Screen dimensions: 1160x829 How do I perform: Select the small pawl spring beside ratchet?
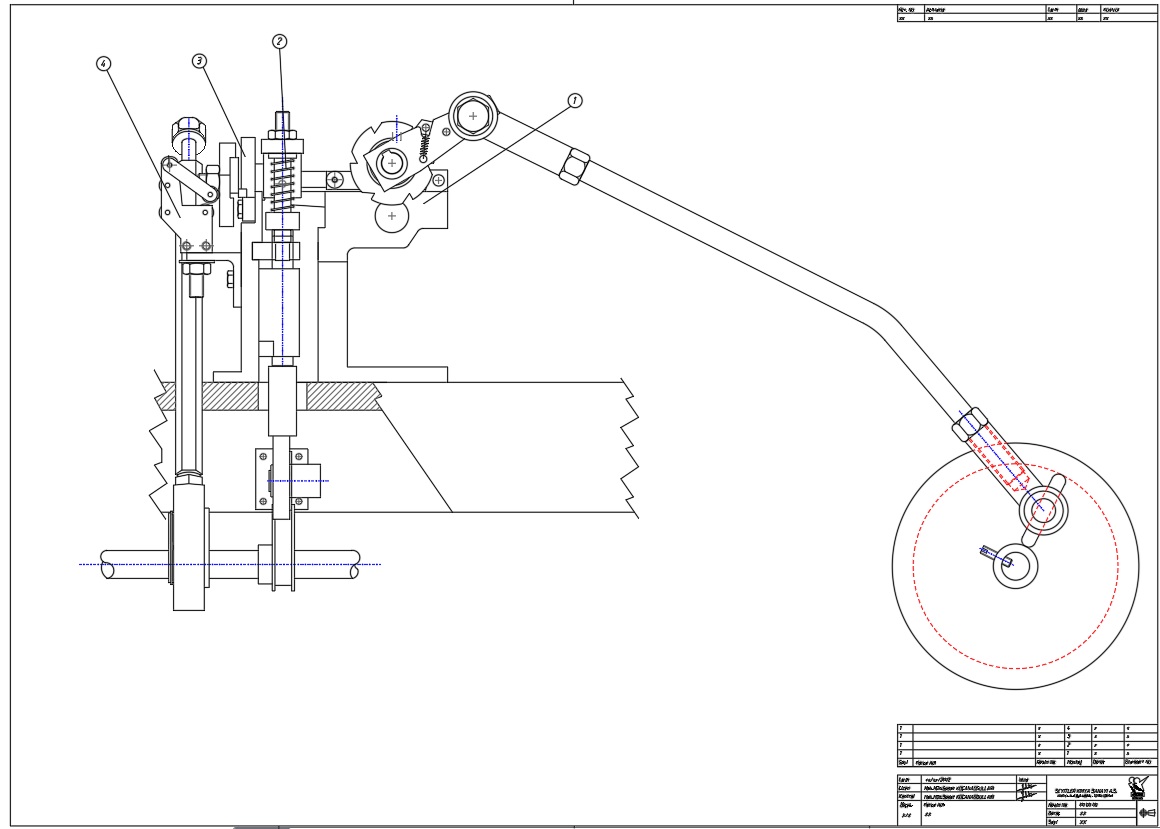click(423, 146)
